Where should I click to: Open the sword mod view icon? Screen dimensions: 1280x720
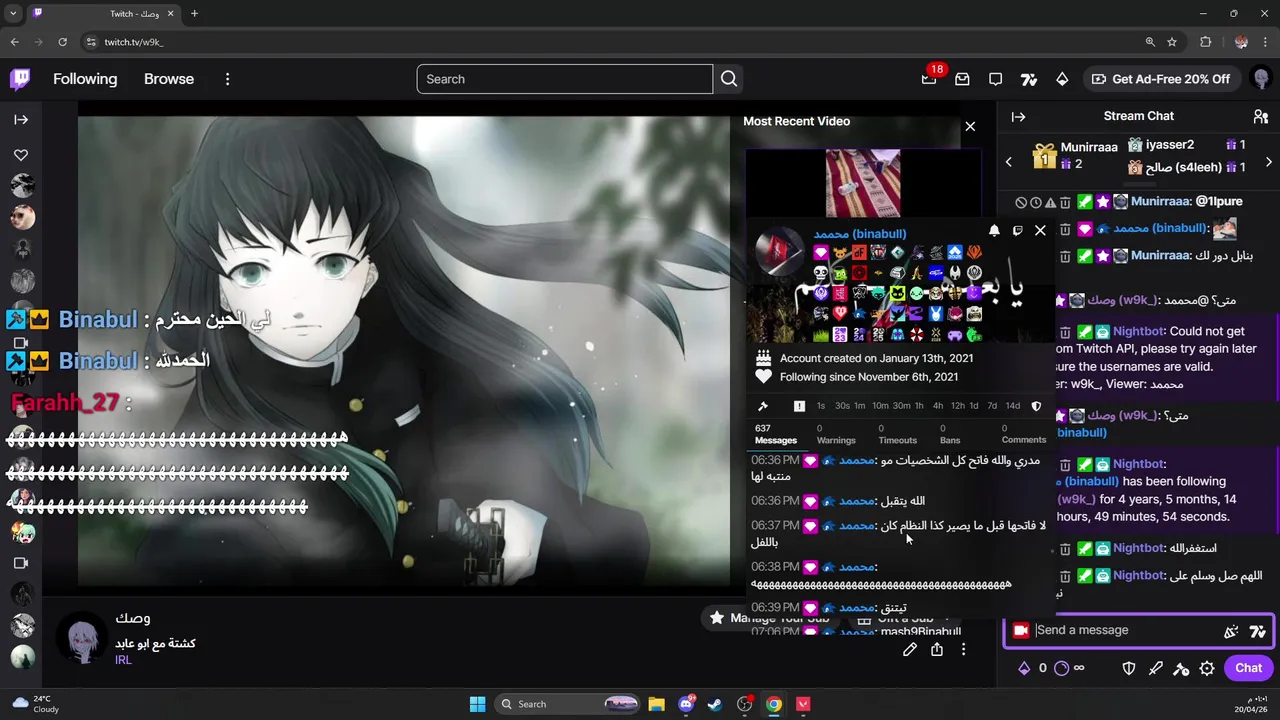1155,668
